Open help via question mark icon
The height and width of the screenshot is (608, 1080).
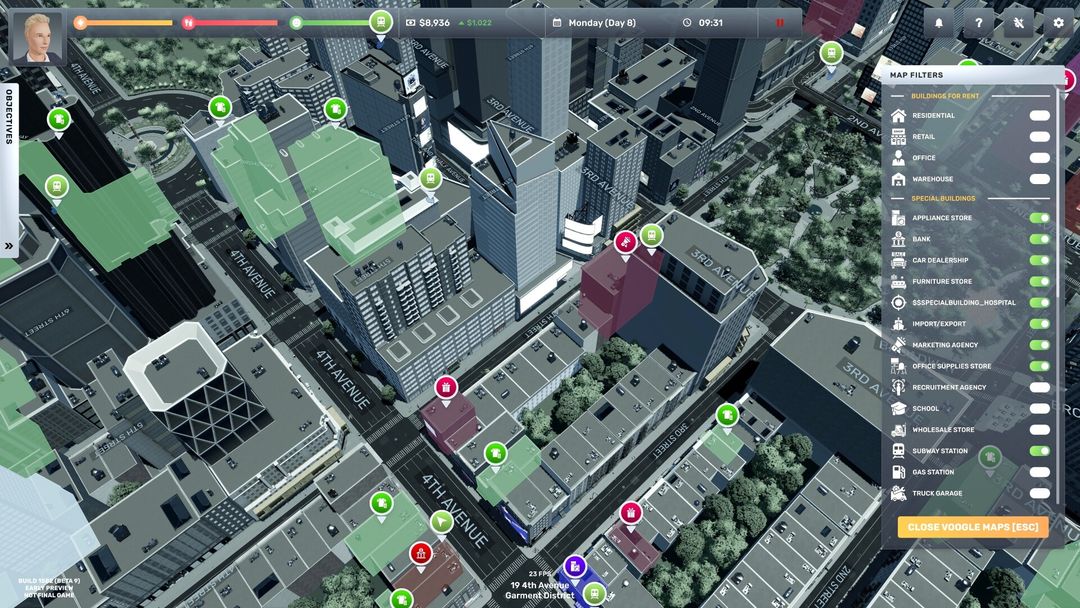[978, 23]
